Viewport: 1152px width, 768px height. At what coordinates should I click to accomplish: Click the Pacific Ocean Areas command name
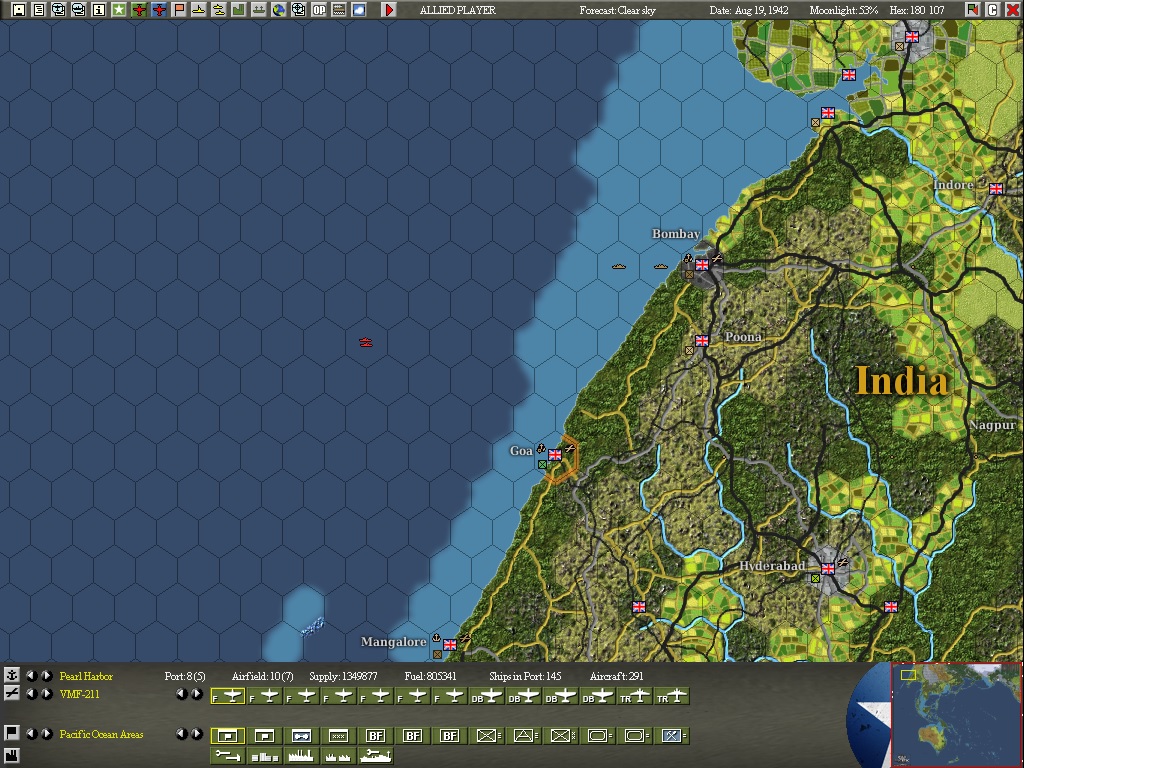click(x=101, y=734)
